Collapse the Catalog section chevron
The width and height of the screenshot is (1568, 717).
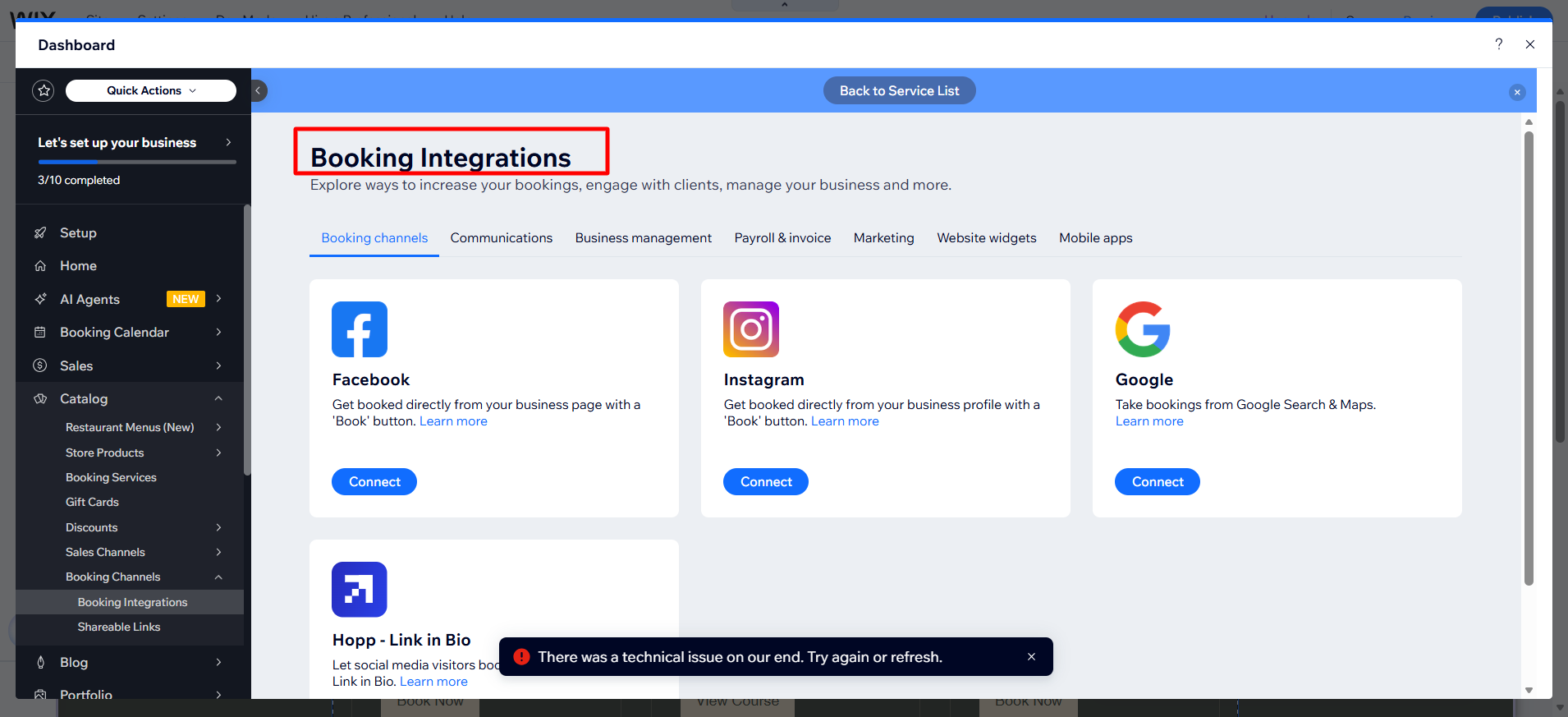pos(219,398)
